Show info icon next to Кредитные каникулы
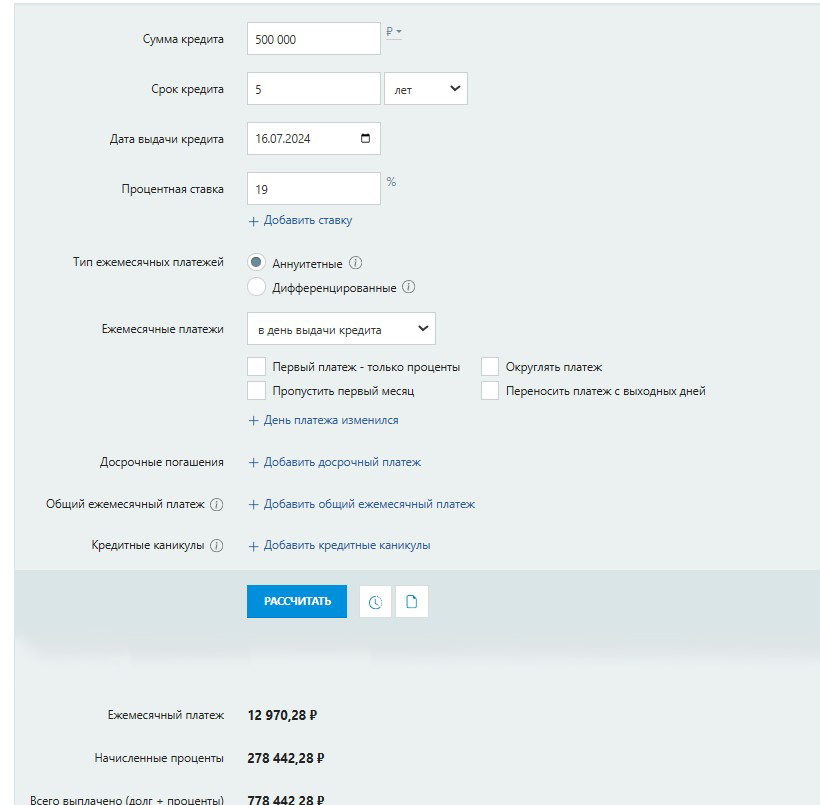Viewport: 820px width, 805px height. (x=217, y=546)
